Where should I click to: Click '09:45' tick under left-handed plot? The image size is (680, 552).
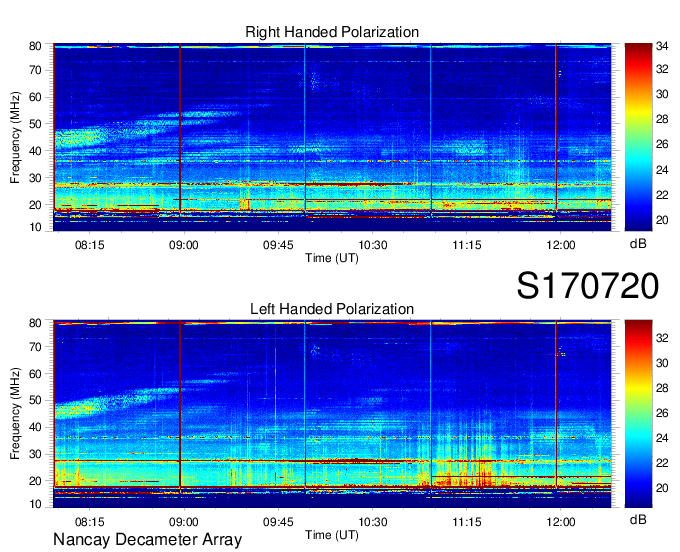(278, 522)
